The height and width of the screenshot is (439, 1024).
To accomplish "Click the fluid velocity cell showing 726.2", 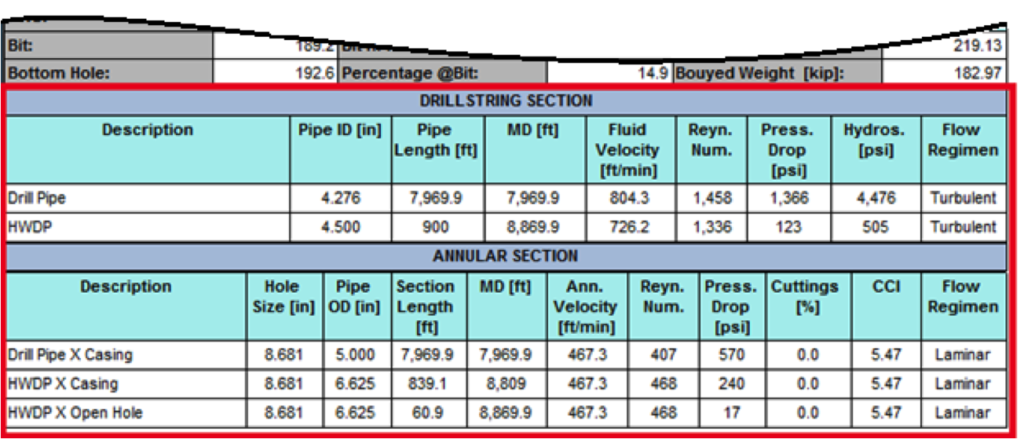I will (x=627, y=227).
